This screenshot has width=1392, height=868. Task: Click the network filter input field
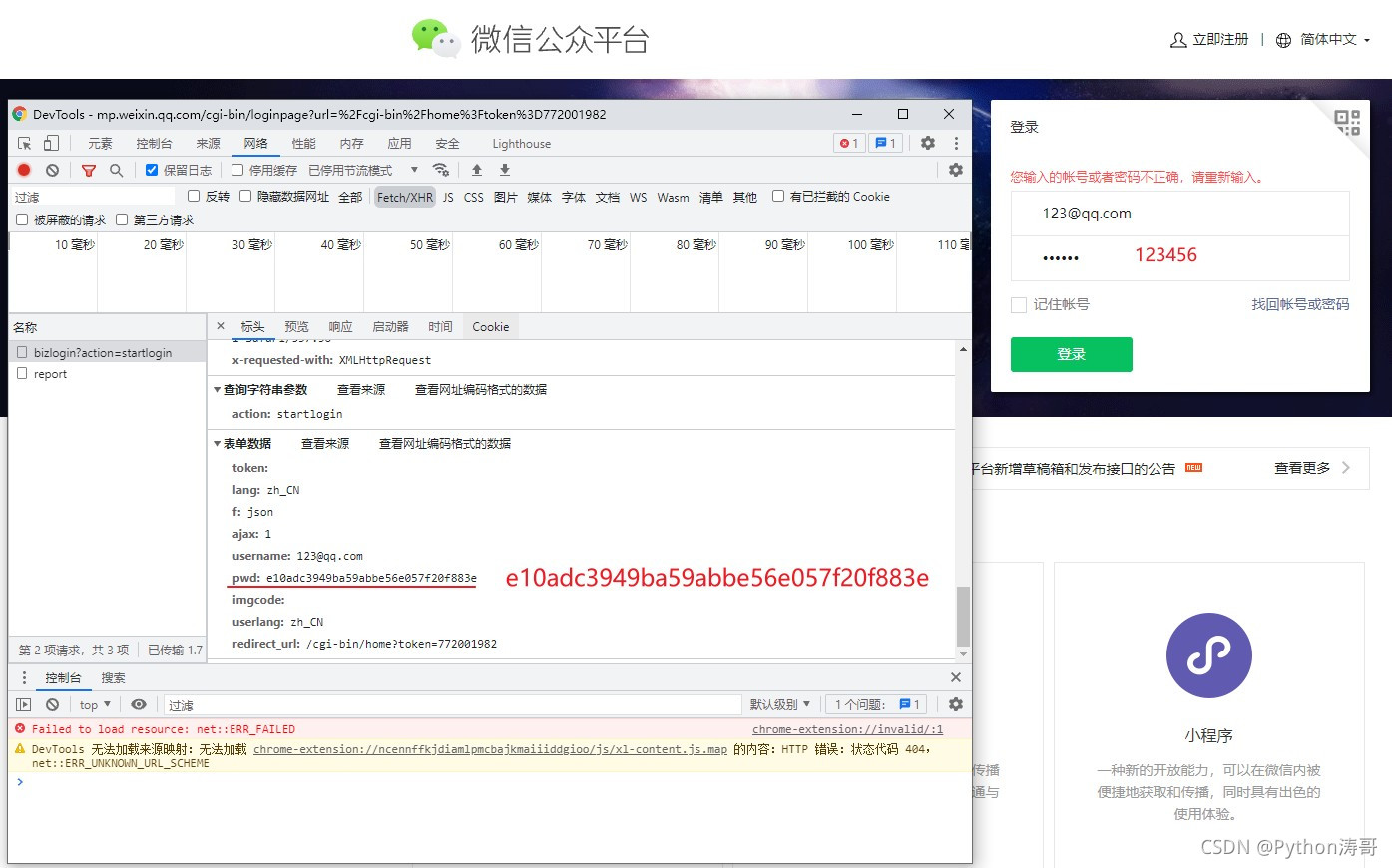click(x=90, y=196)
